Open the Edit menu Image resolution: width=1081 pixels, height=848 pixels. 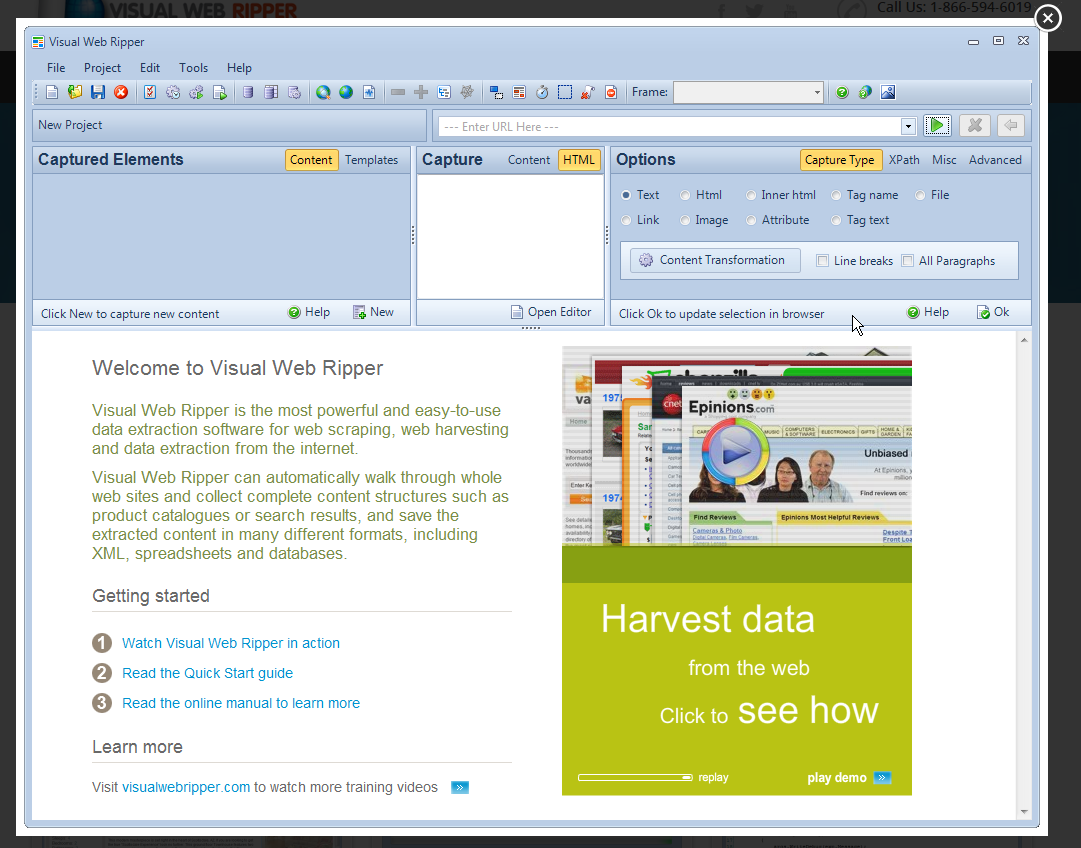150,68
